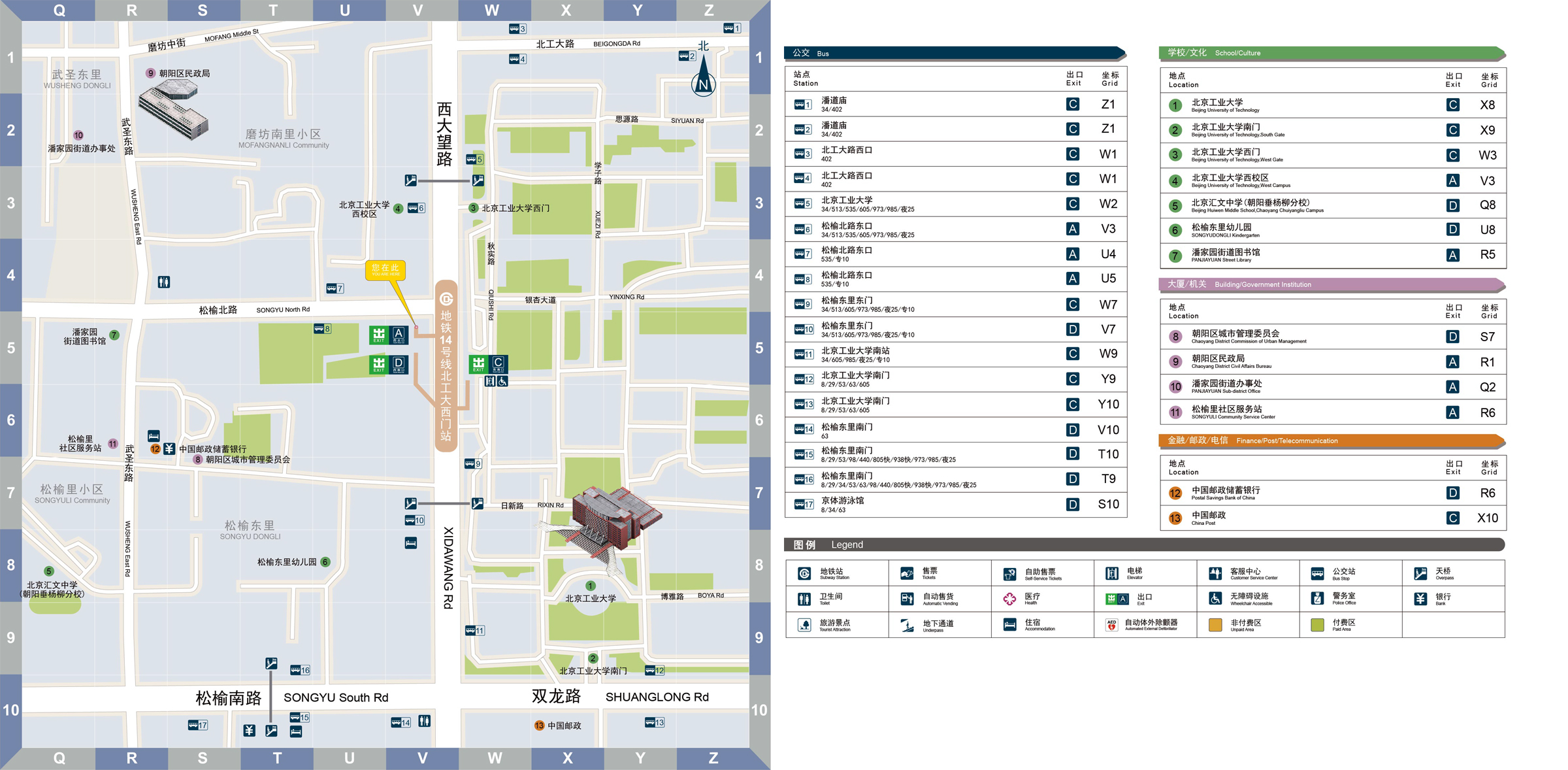Click the Building/Government Institution header

[x=1333, y=284]
